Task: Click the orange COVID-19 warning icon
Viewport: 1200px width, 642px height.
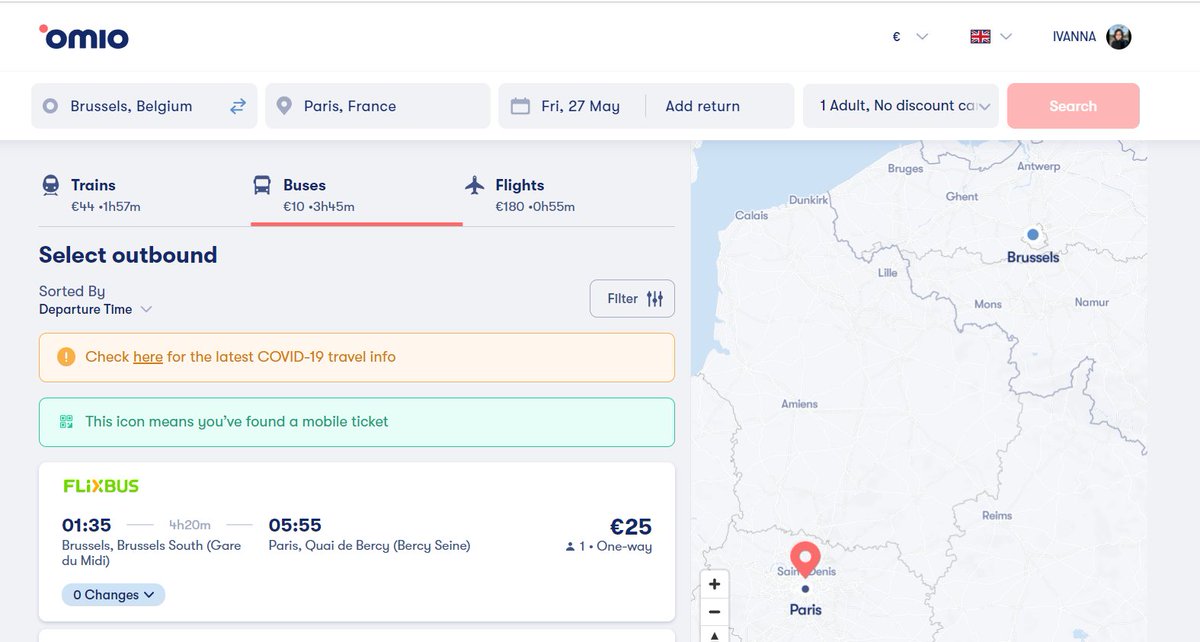Action: pos(66,356)
